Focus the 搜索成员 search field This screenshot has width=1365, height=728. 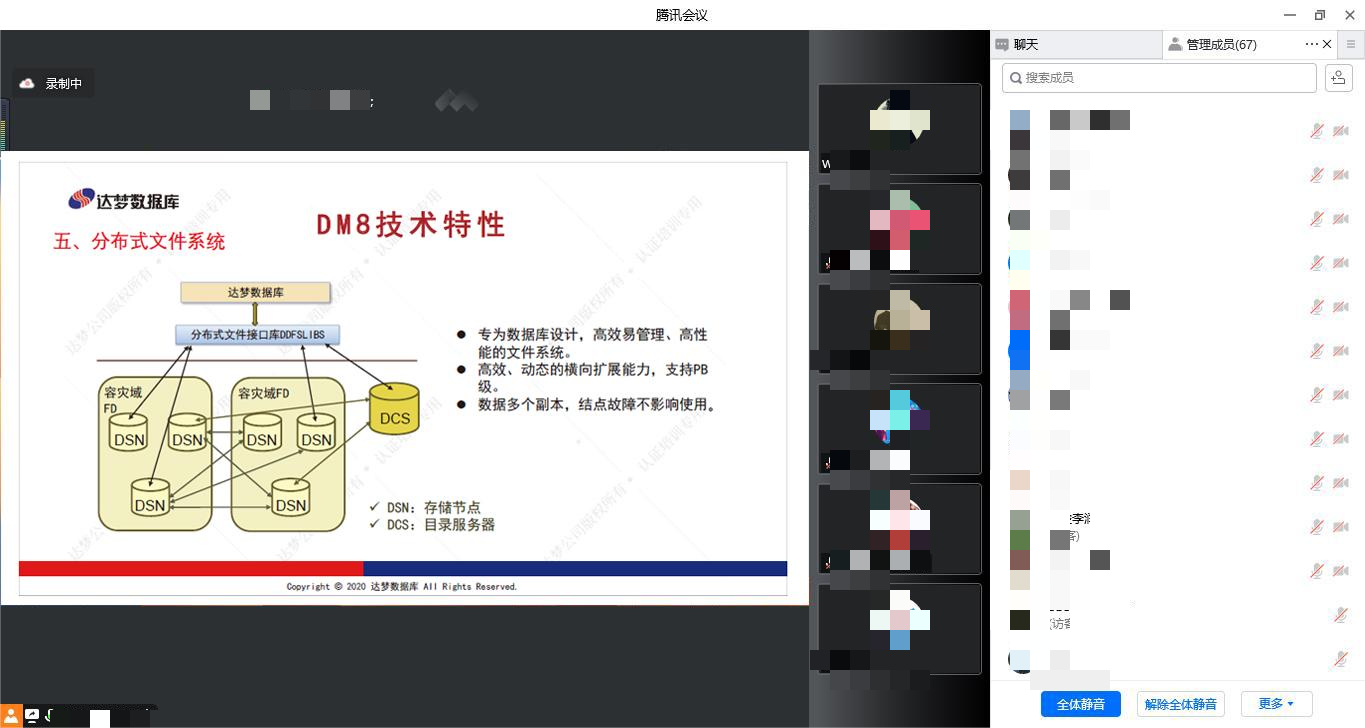click(x=1159, y=77)
